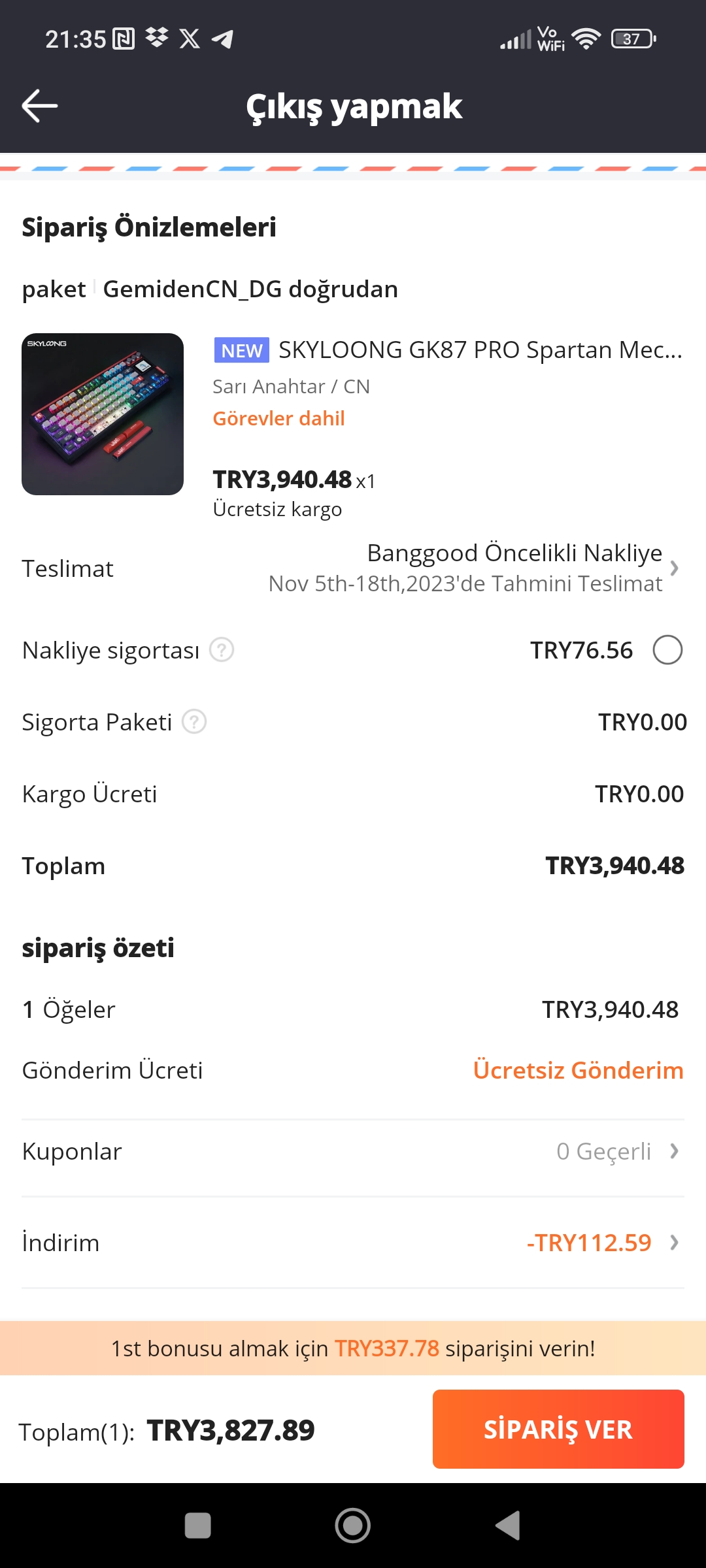
Task: Expand İndirim discount details chevron
Action: coord(674,1242)
